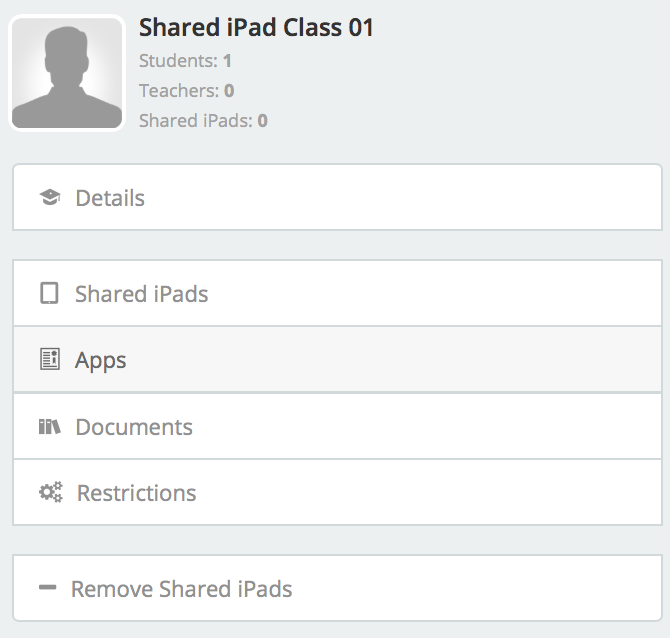Open the Restrictions settings row

[x=338, y=492]
